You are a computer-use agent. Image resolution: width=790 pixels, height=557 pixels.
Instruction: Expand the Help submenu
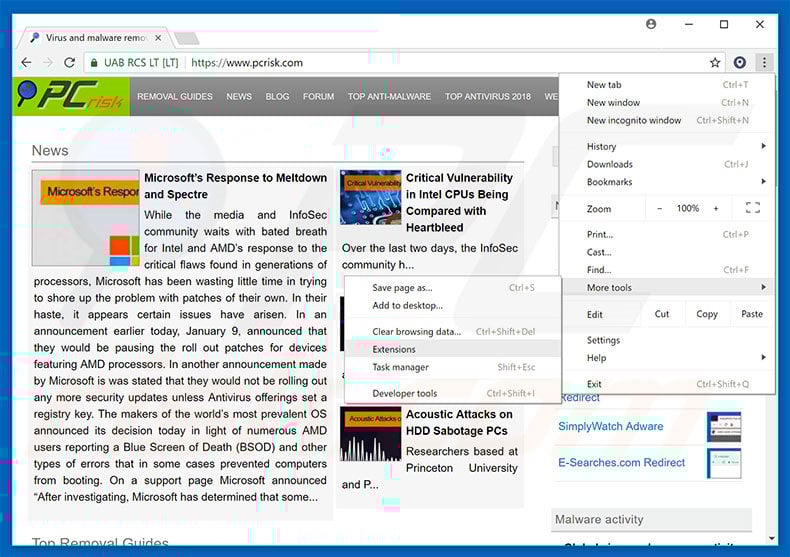pyautogui.click(x=667, y=358)
